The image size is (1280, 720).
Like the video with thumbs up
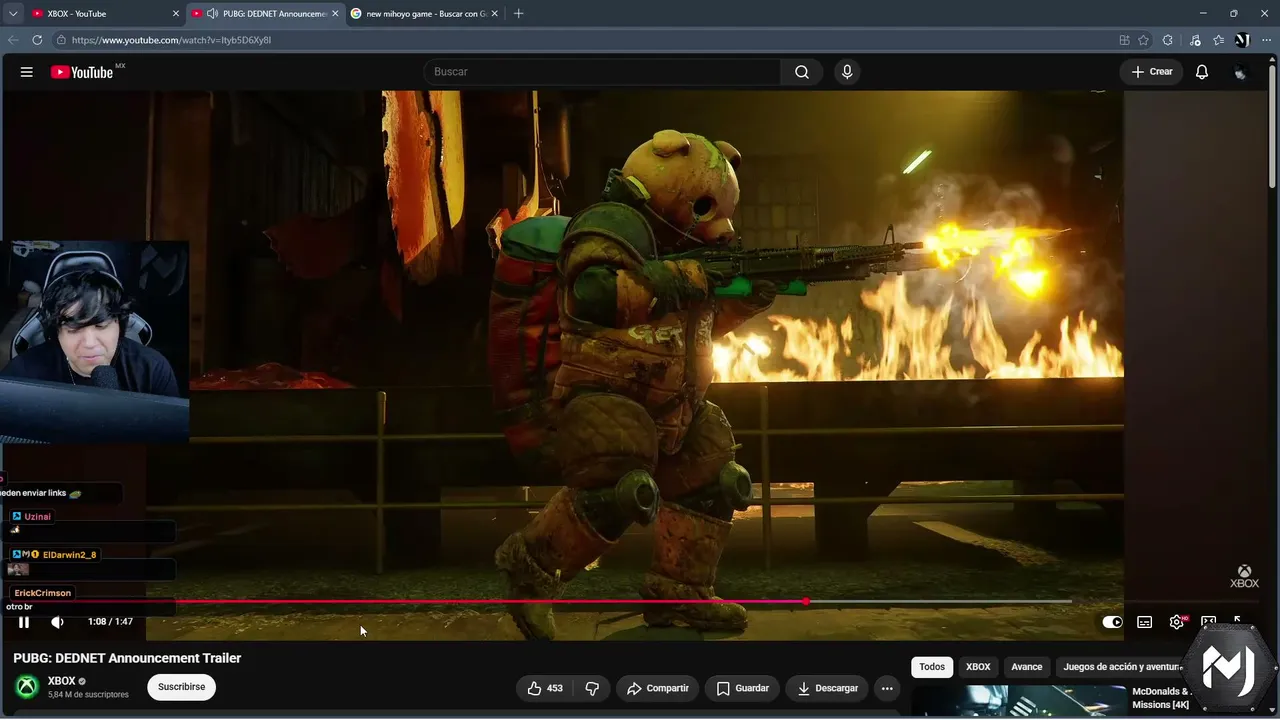pos(544,688)
